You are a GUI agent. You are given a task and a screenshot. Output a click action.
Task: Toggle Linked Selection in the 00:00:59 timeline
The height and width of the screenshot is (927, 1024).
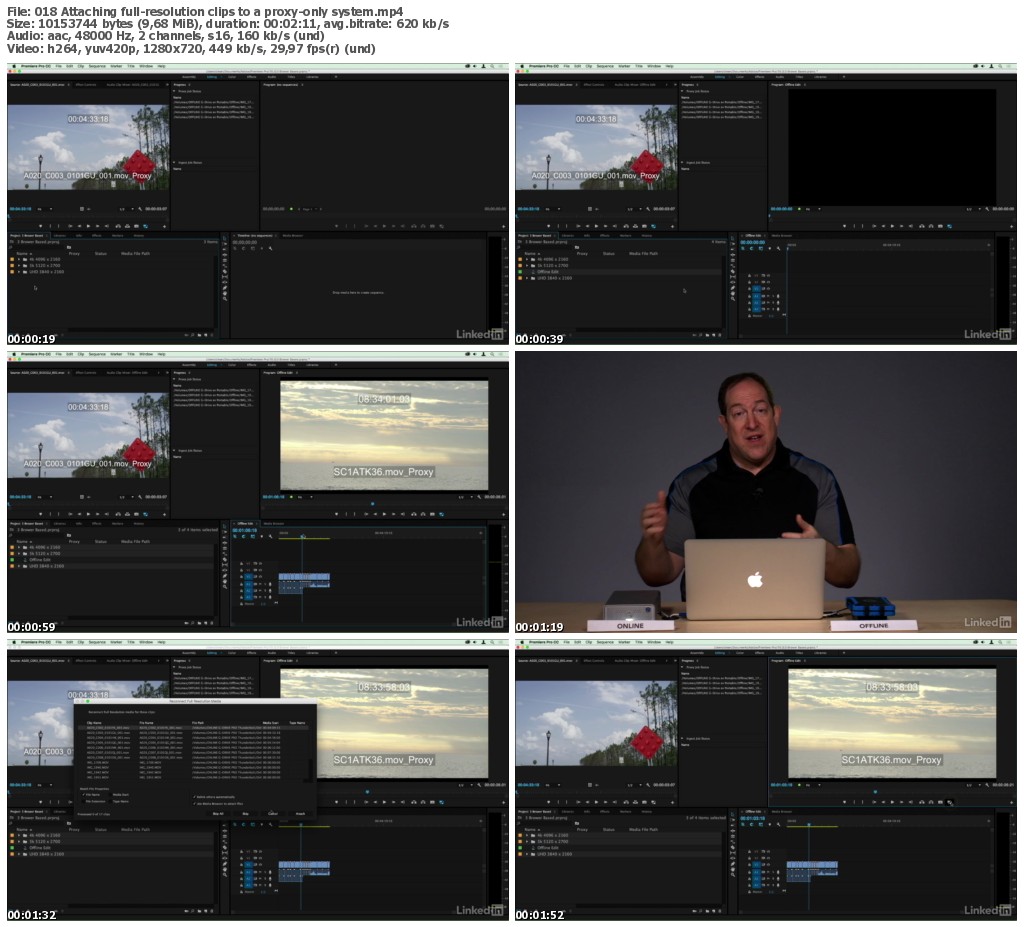click(x=253, y=536)
